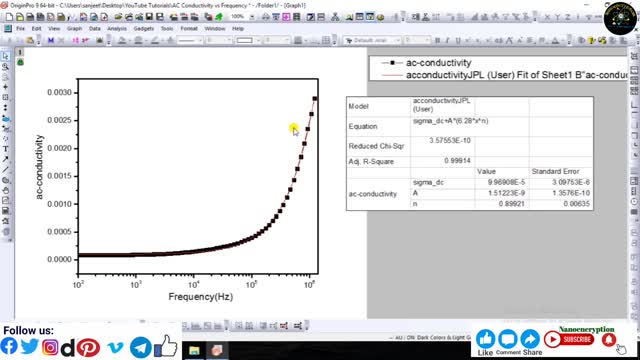The image size is (640, 360).
Task: Click the Adj. R-Square value 0.99914
Action: (x=457, y=161)
